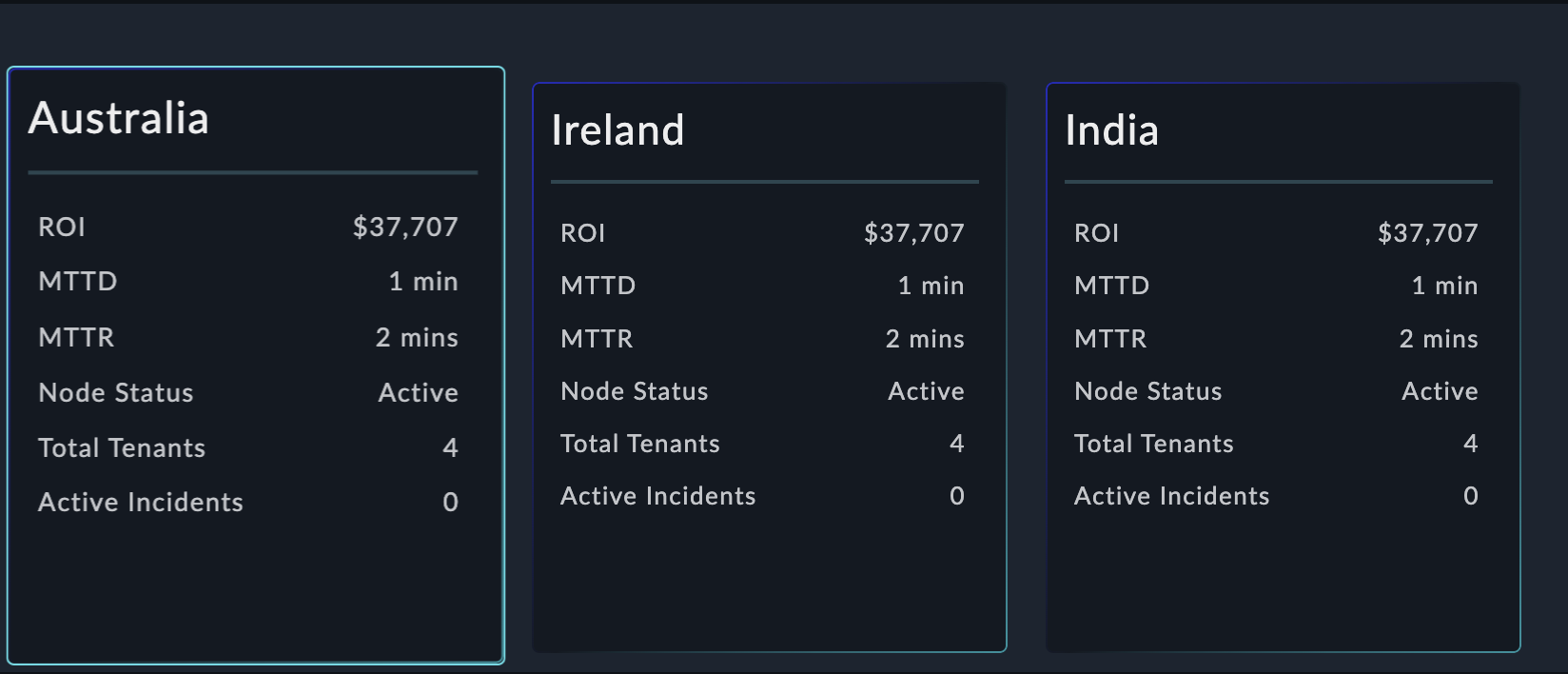Click the MTTR label in India card
Viewport: 1568px width, 674px height.
[1110, 339]
